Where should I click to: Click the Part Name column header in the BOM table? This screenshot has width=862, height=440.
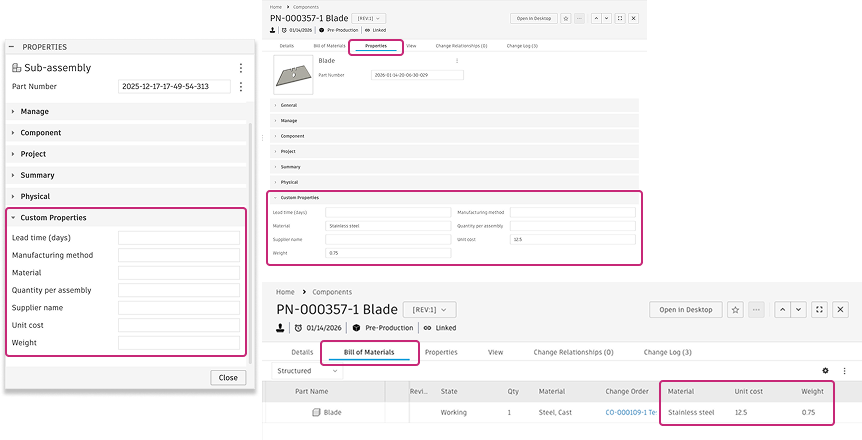pyautogui.click(x=312, y=392)
